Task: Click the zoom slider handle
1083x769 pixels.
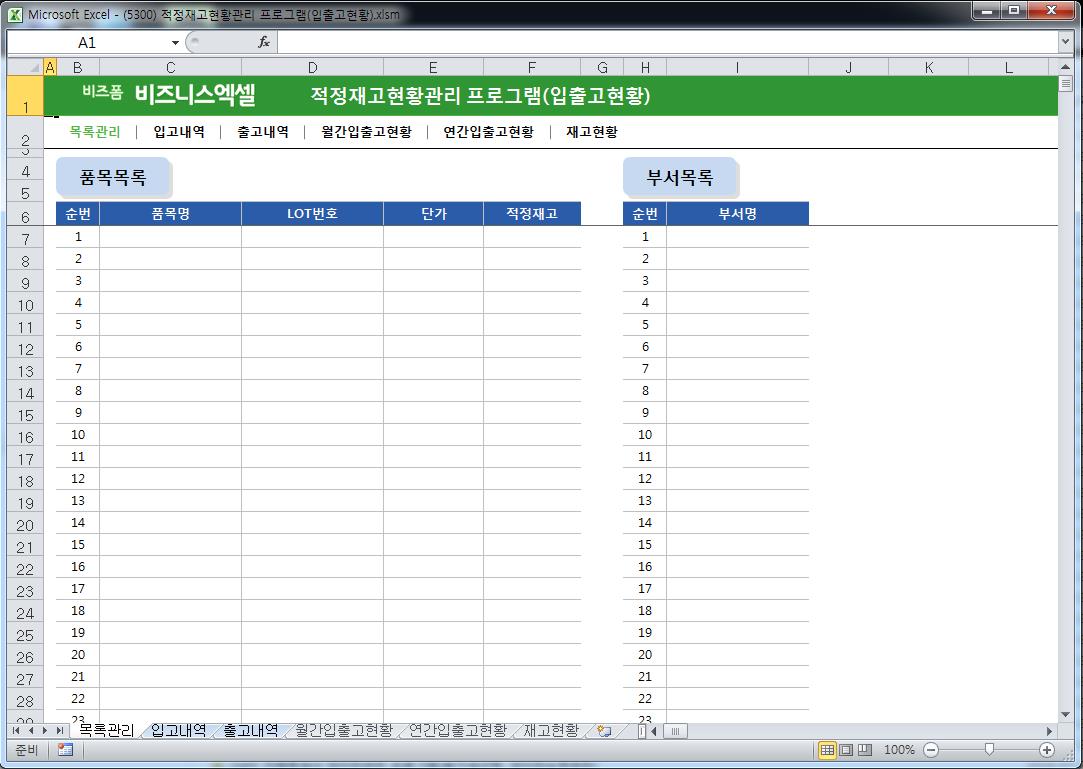Action: [989, 750]
